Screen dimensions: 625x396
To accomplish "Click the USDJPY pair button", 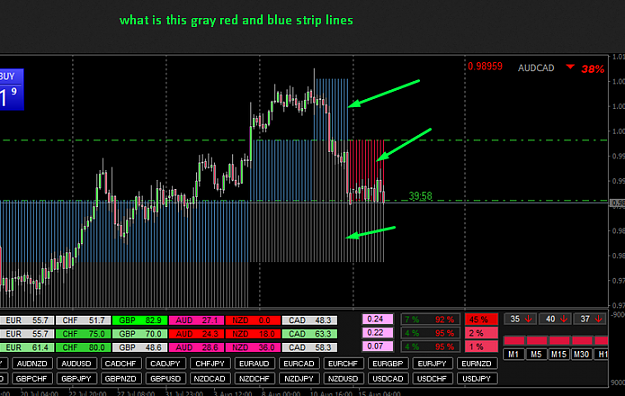I will (x=477, y=378).
